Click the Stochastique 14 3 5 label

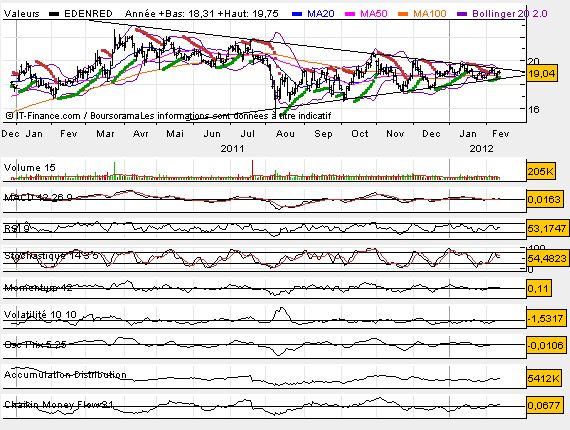coord(51,256)
